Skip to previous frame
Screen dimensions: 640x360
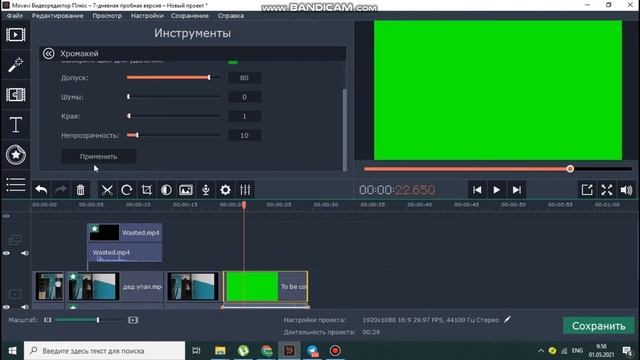(x=477, y=190)
